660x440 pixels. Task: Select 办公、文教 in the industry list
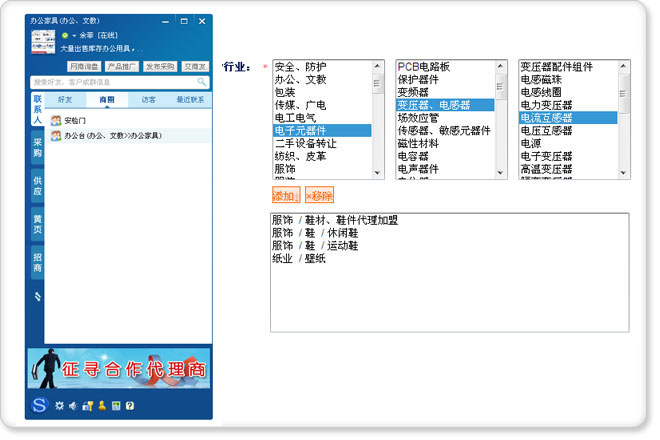(300, 79)
